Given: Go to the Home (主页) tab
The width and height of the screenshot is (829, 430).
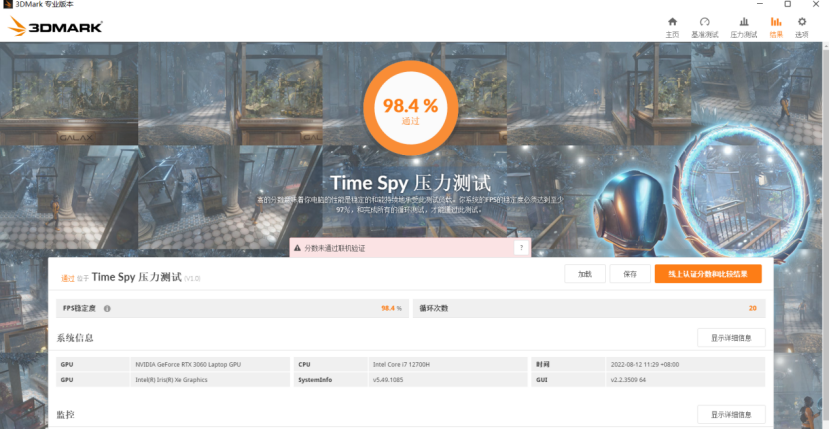Looking at the screenshot, I should point(672,28).
